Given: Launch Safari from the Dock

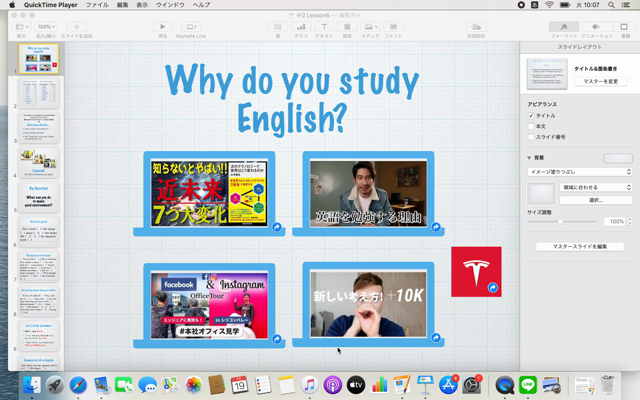Looking at the screenshot, I should point(78,385).
